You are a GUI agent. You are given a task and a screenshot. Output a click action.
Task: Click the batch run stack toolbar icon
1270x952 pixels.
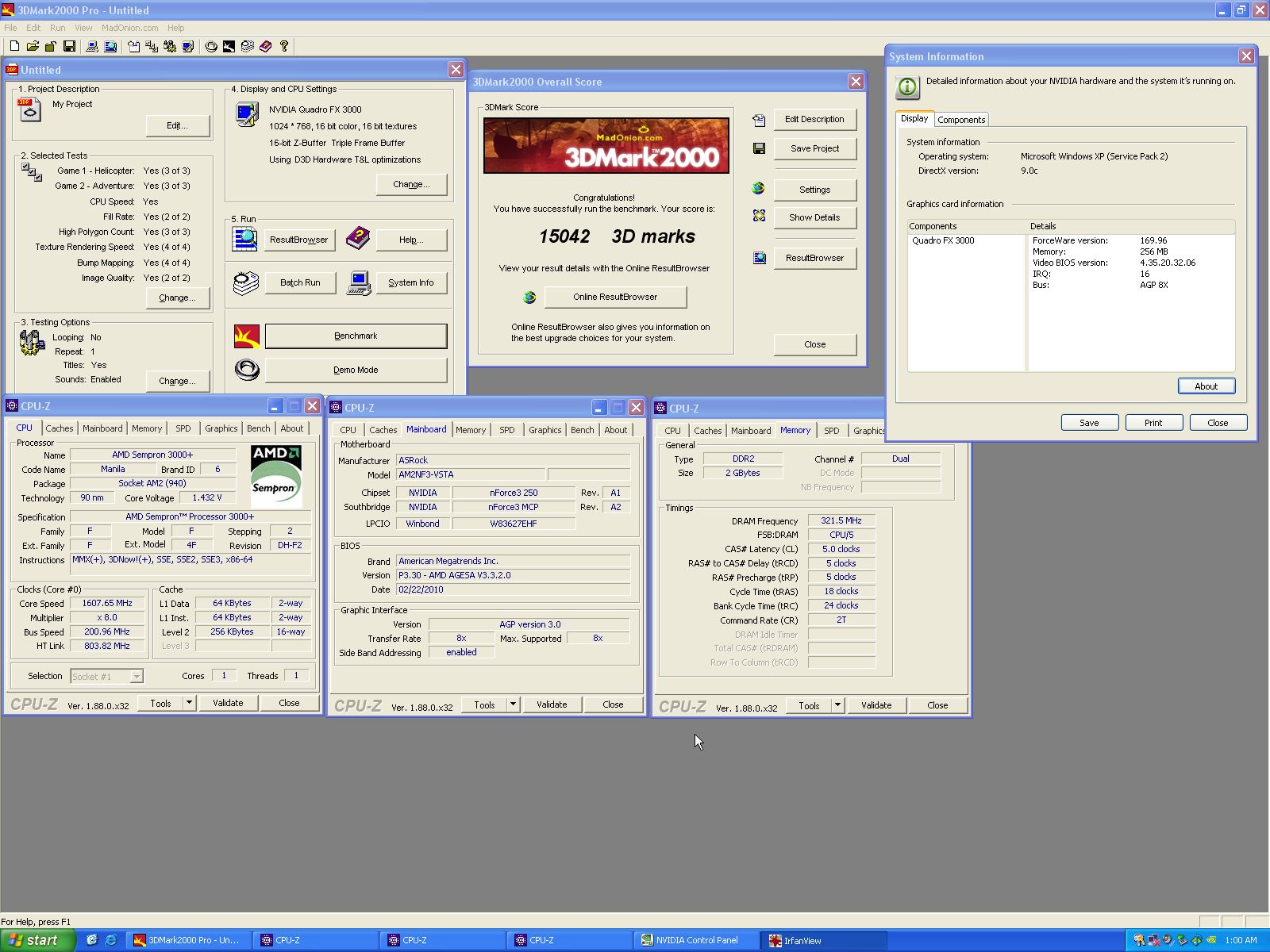(x=247, y=46)
